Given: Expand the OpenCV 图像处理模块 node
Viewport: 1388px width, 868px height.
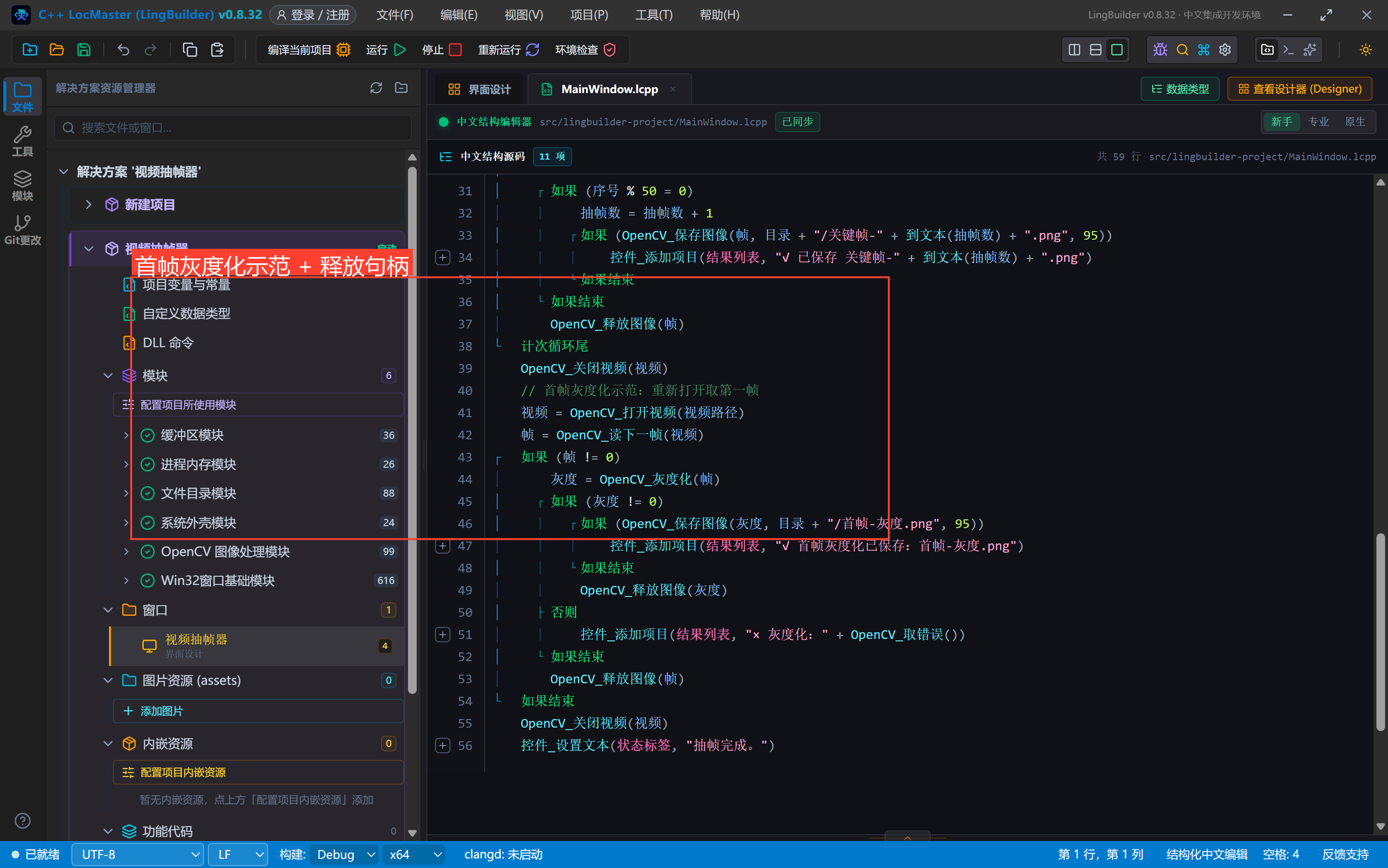Looking at the screenshot, I should tap(126, 552).
